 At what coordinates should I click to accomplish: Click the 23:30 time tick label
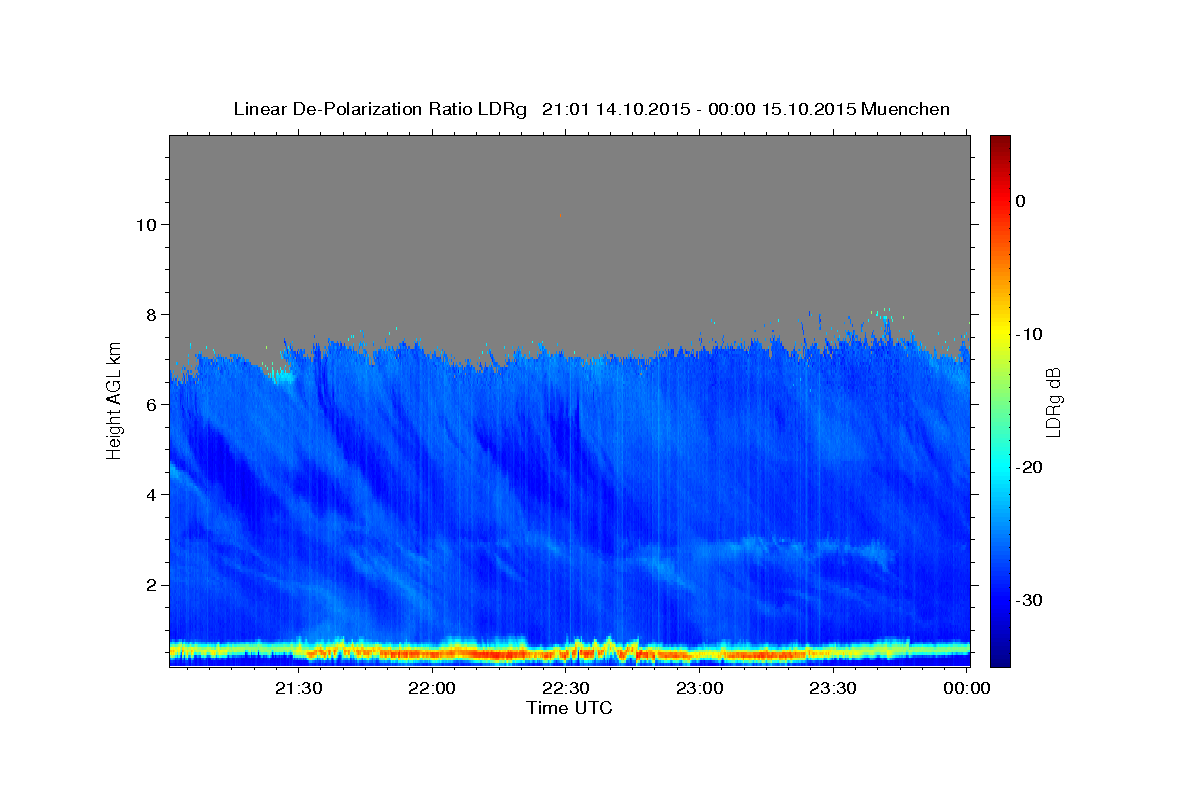tap(833, 688)
